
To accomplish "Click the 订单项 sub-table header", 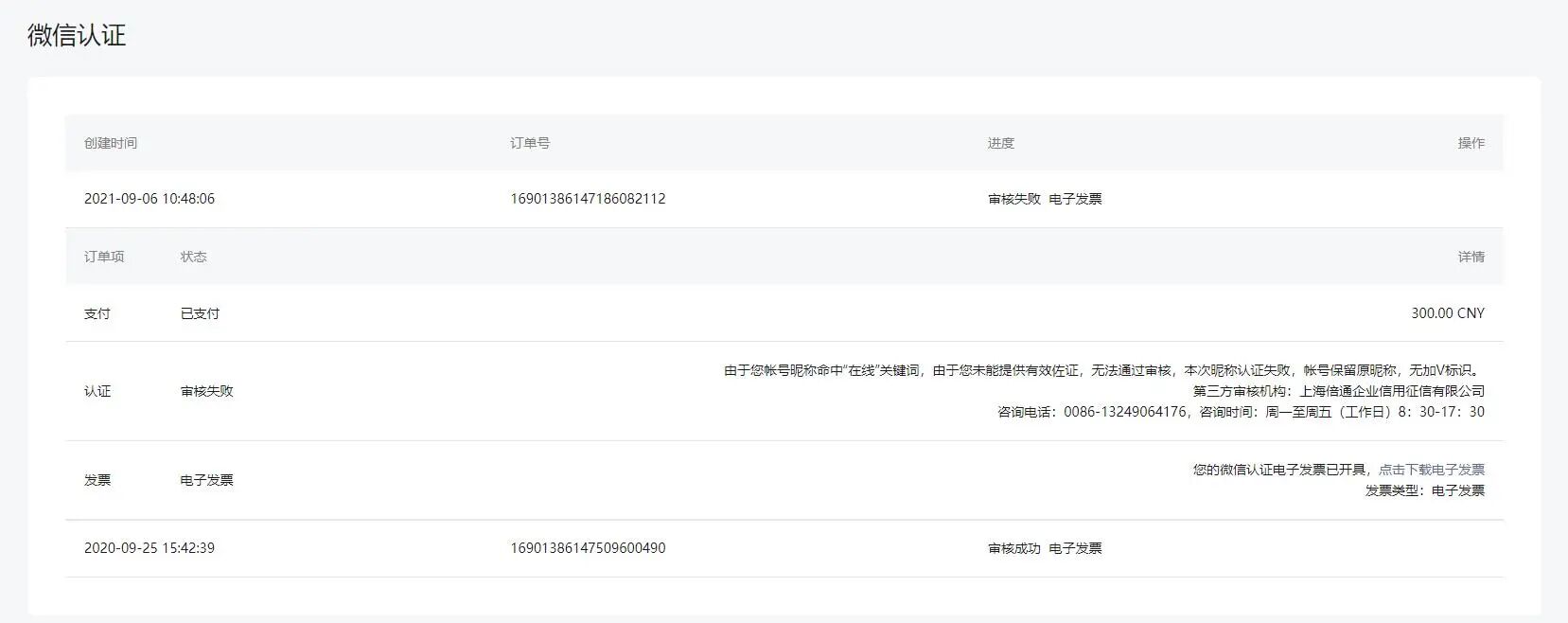I will (x=104, y=257).
